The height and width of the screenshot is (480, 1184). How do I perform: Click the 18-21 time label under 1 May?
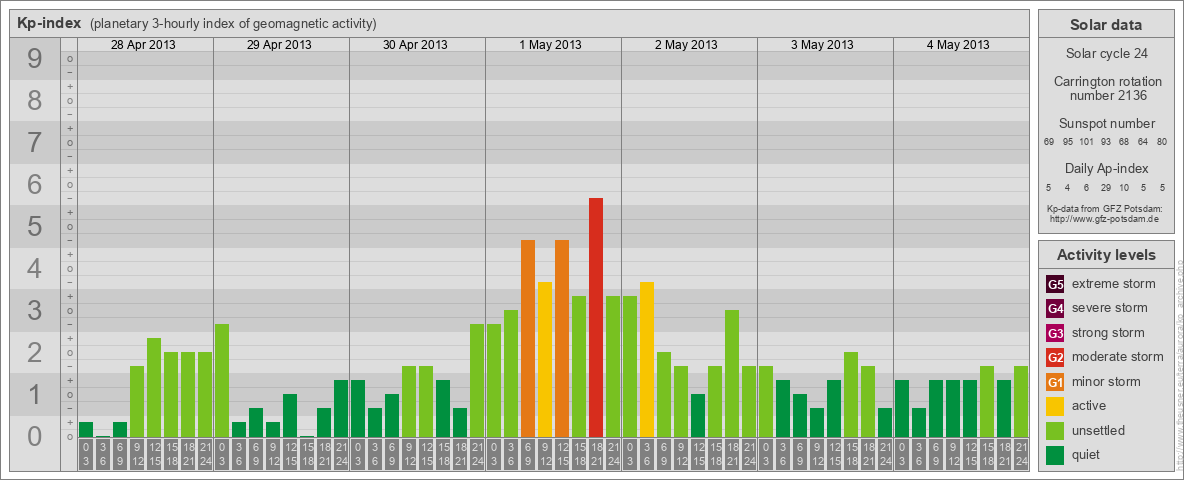click(x=596, y=455)
